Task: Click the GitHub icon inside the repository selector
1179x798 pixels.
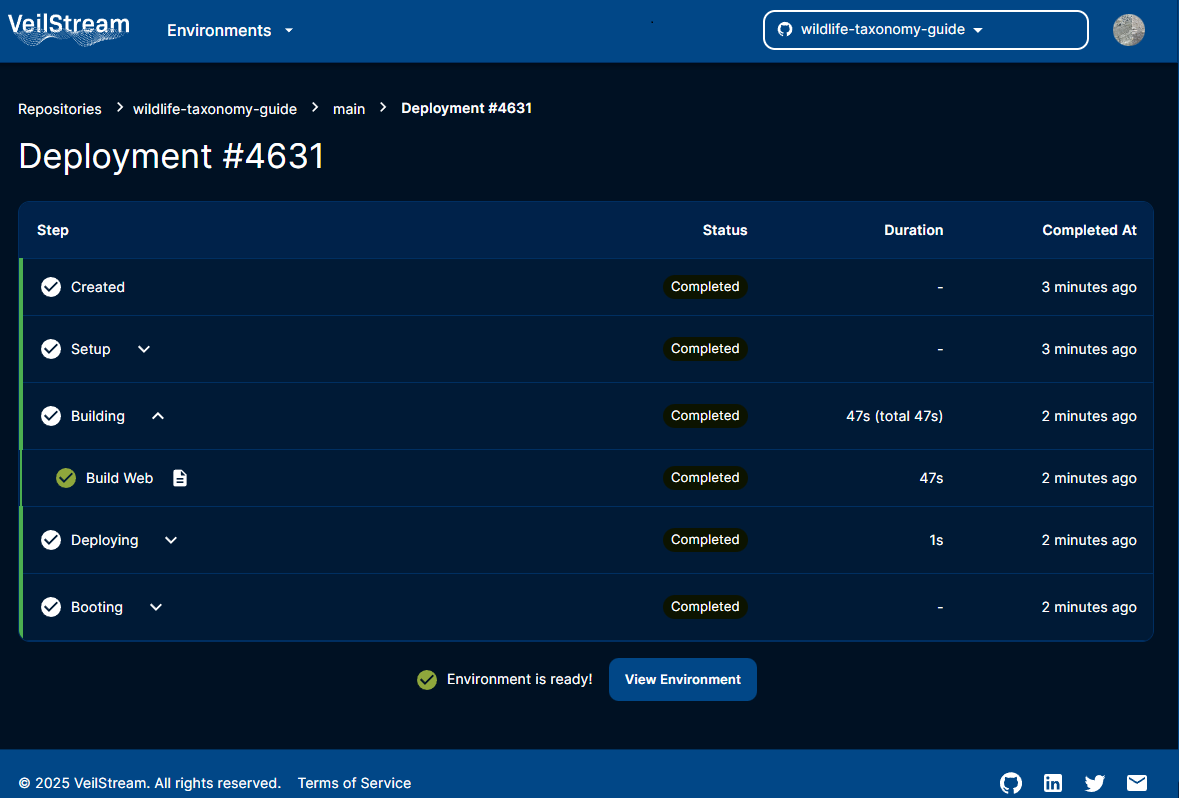Action: coord(784,29)
